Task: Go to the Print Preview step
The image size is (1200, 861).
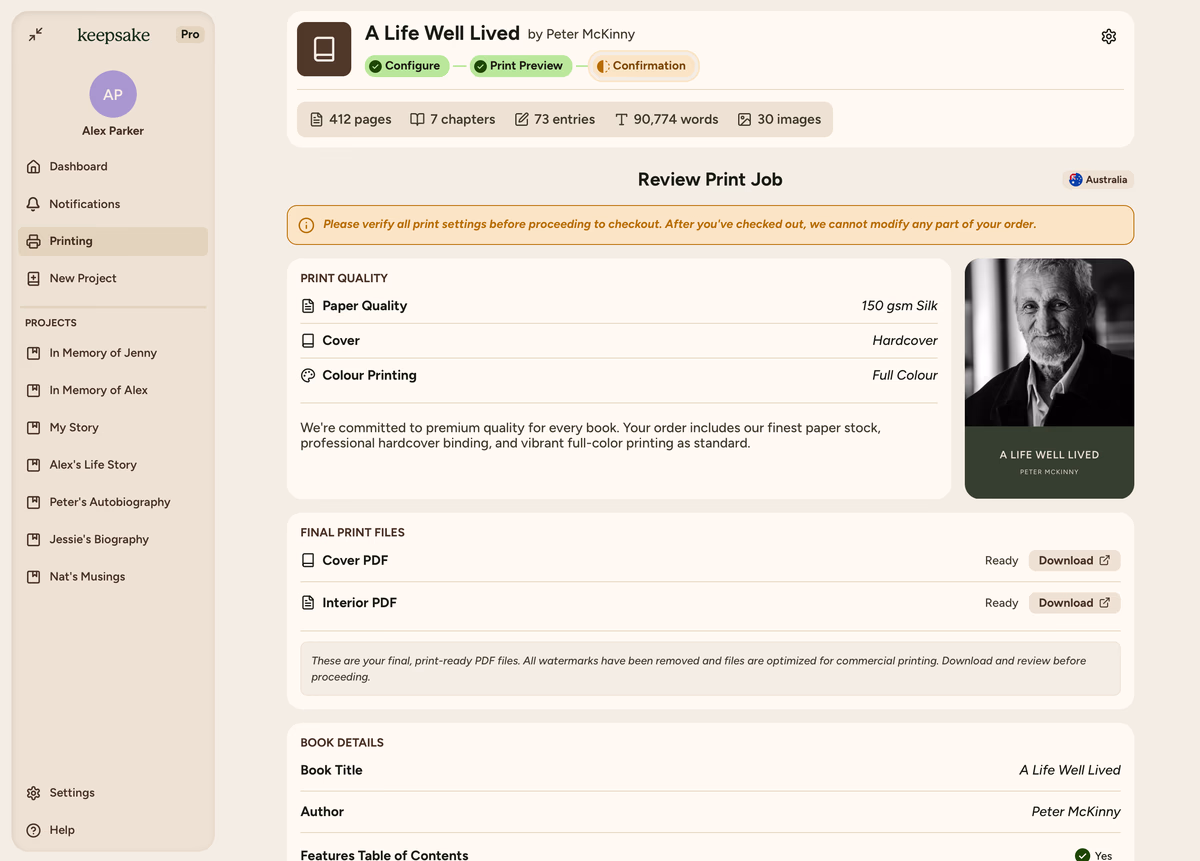Action: pyautogui.click(x=519, y=66)
